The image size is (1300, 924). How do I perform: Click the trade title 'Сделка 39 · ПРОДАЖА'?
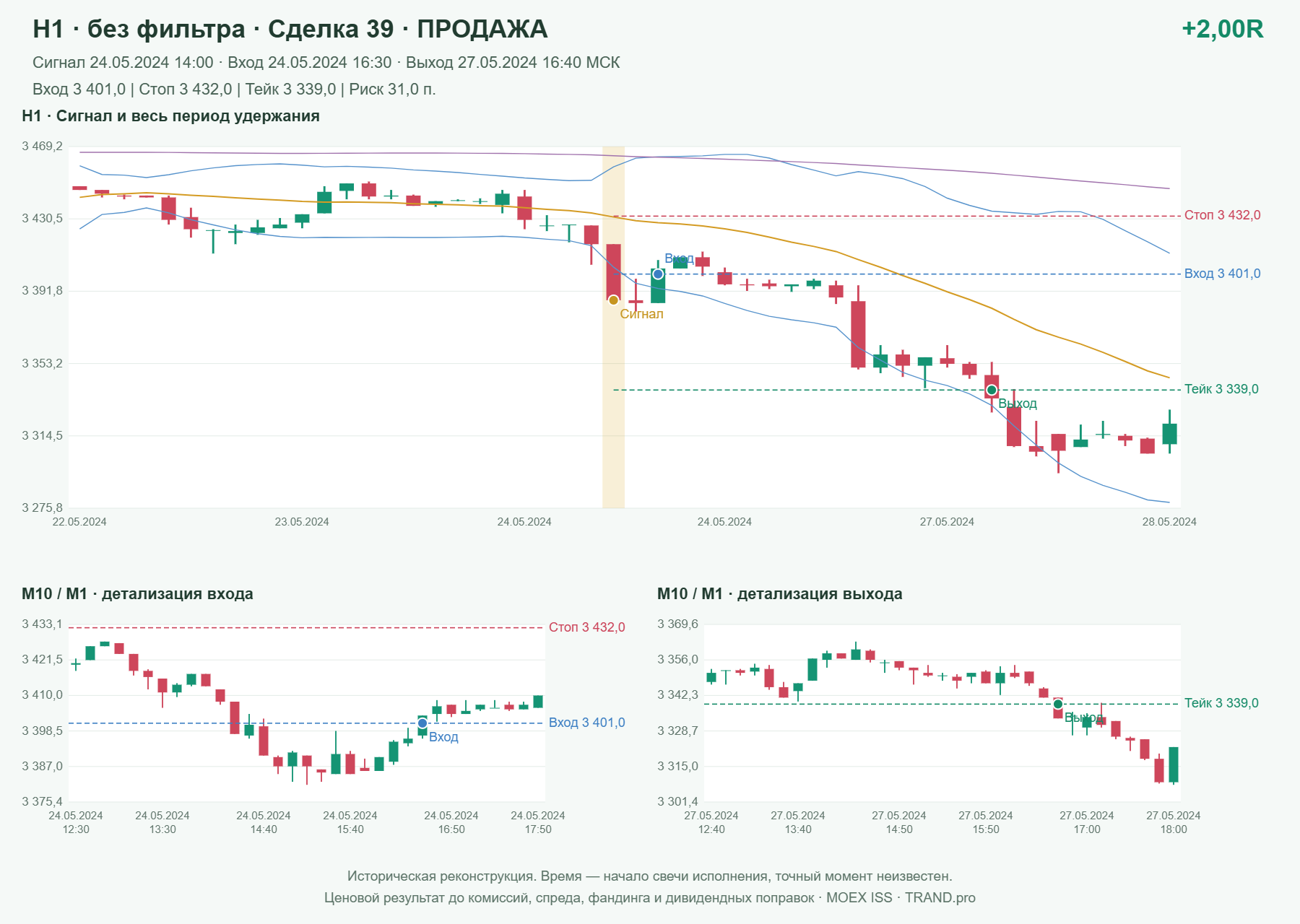click(407, 29)
